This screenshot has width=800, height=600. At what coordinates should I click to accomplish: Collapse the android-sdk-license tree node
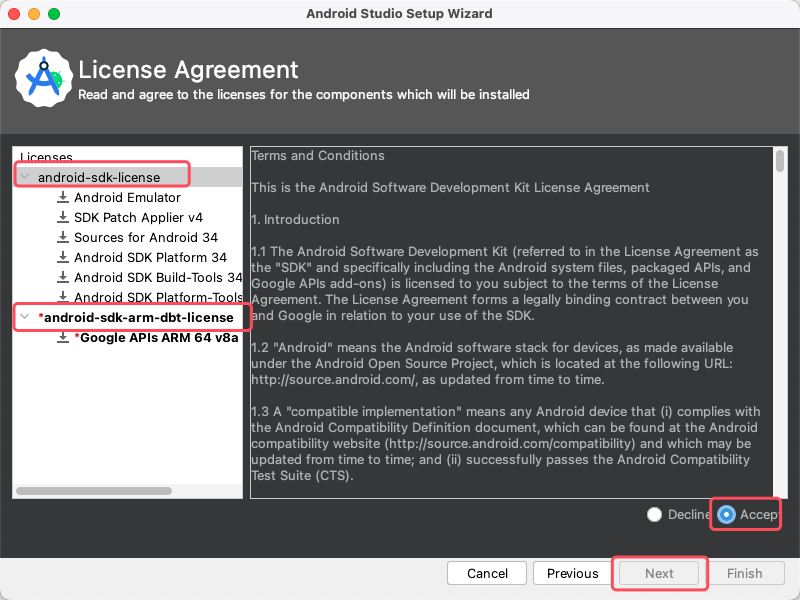24,177
